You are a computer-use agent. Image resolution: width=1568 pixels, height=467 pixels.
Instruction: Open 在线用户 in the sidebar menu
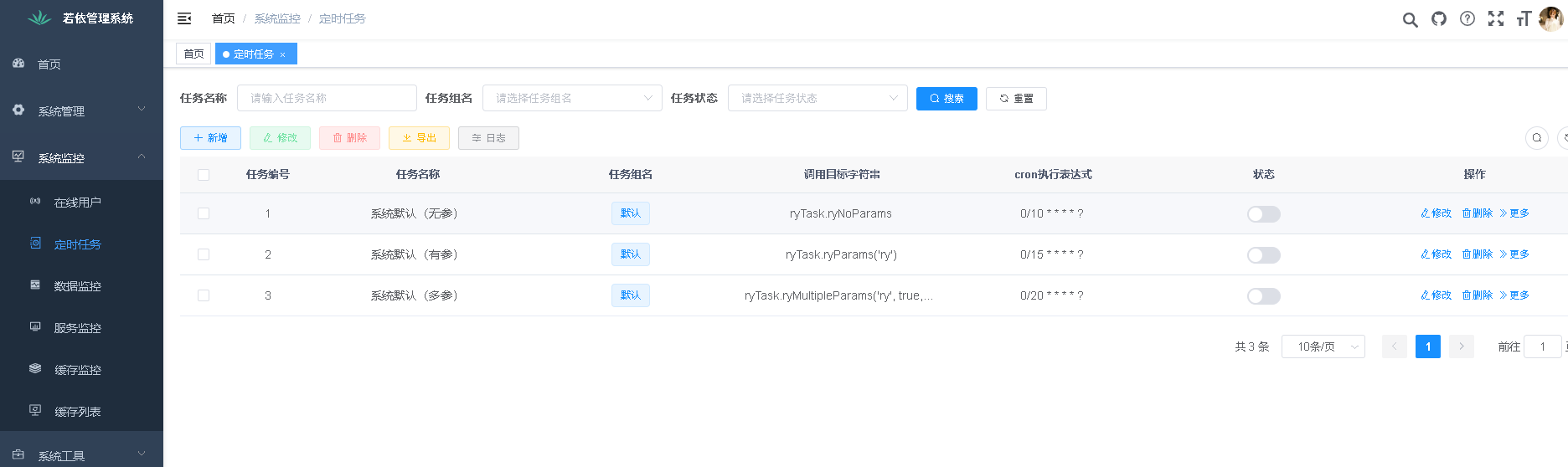click(78, 203)
